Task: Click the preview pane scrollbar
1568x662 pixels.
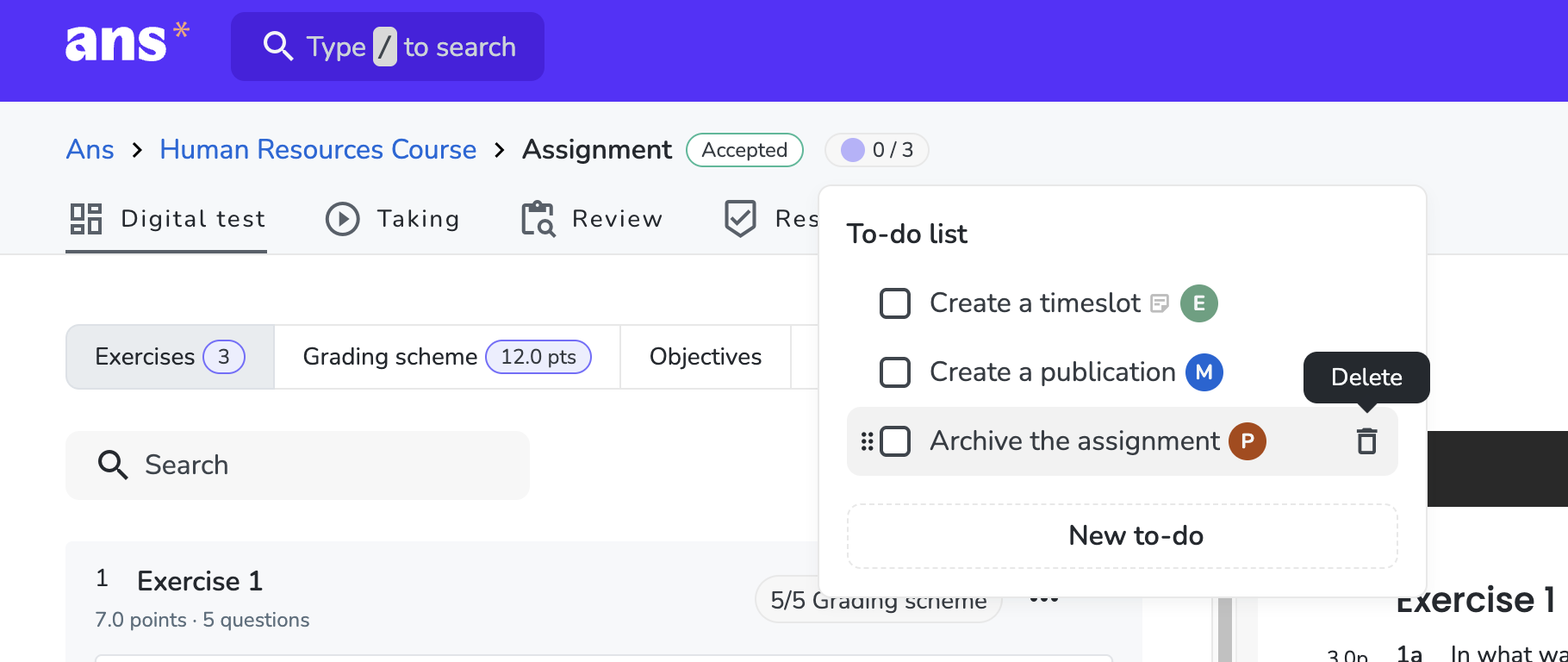Action: 1225,629
